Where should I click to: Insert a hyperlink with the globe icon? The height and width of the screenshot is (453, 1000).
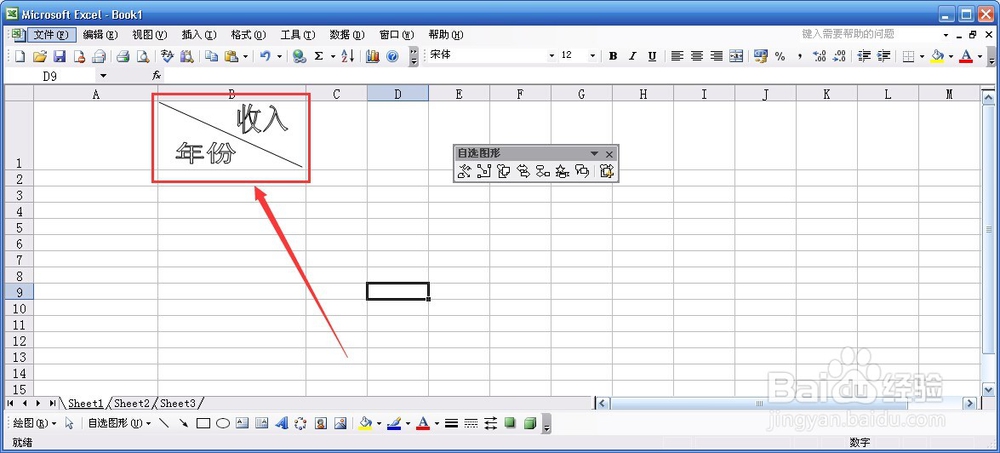point(299,56)
